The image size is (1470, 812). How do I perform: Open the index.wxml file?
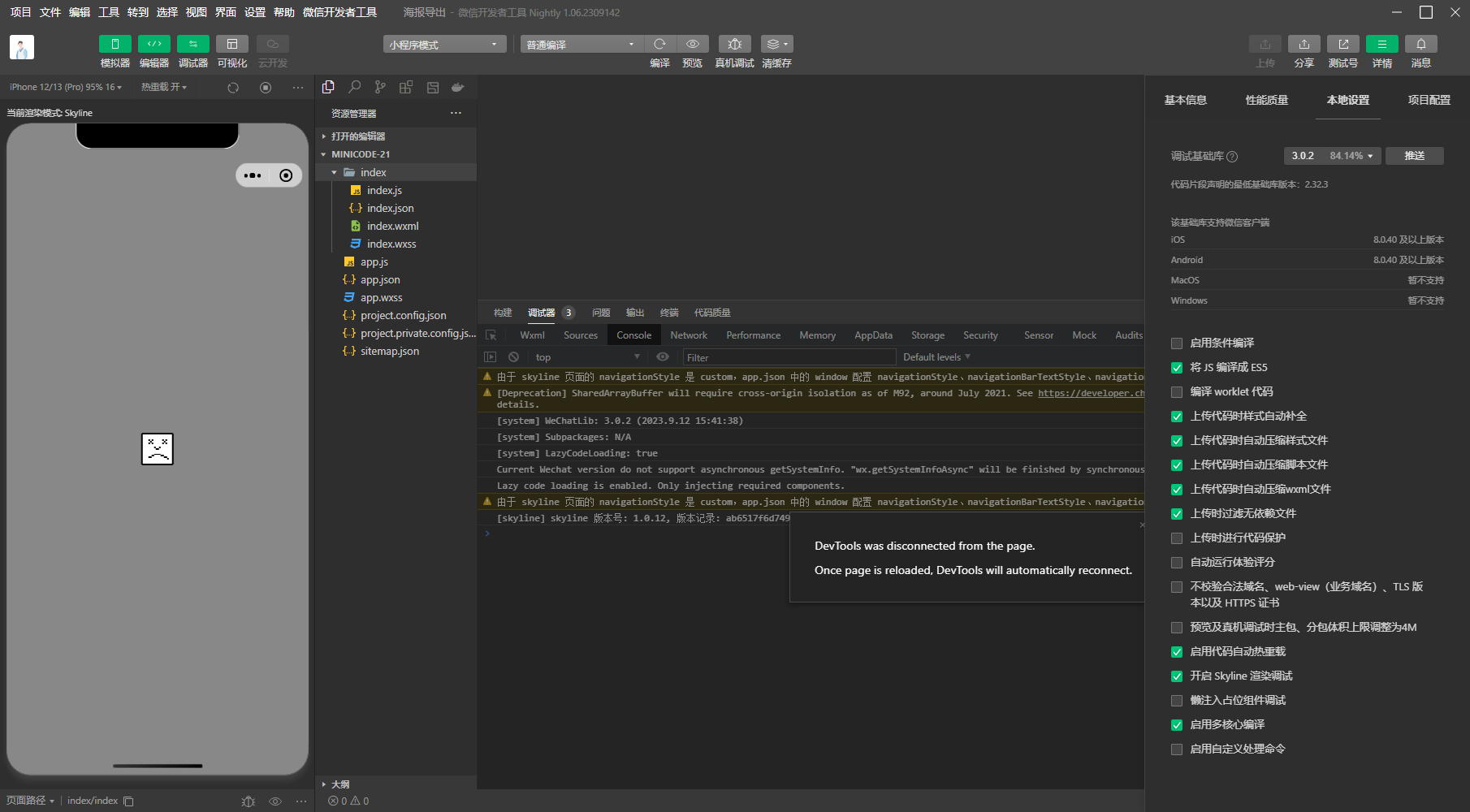coord(393,226)
